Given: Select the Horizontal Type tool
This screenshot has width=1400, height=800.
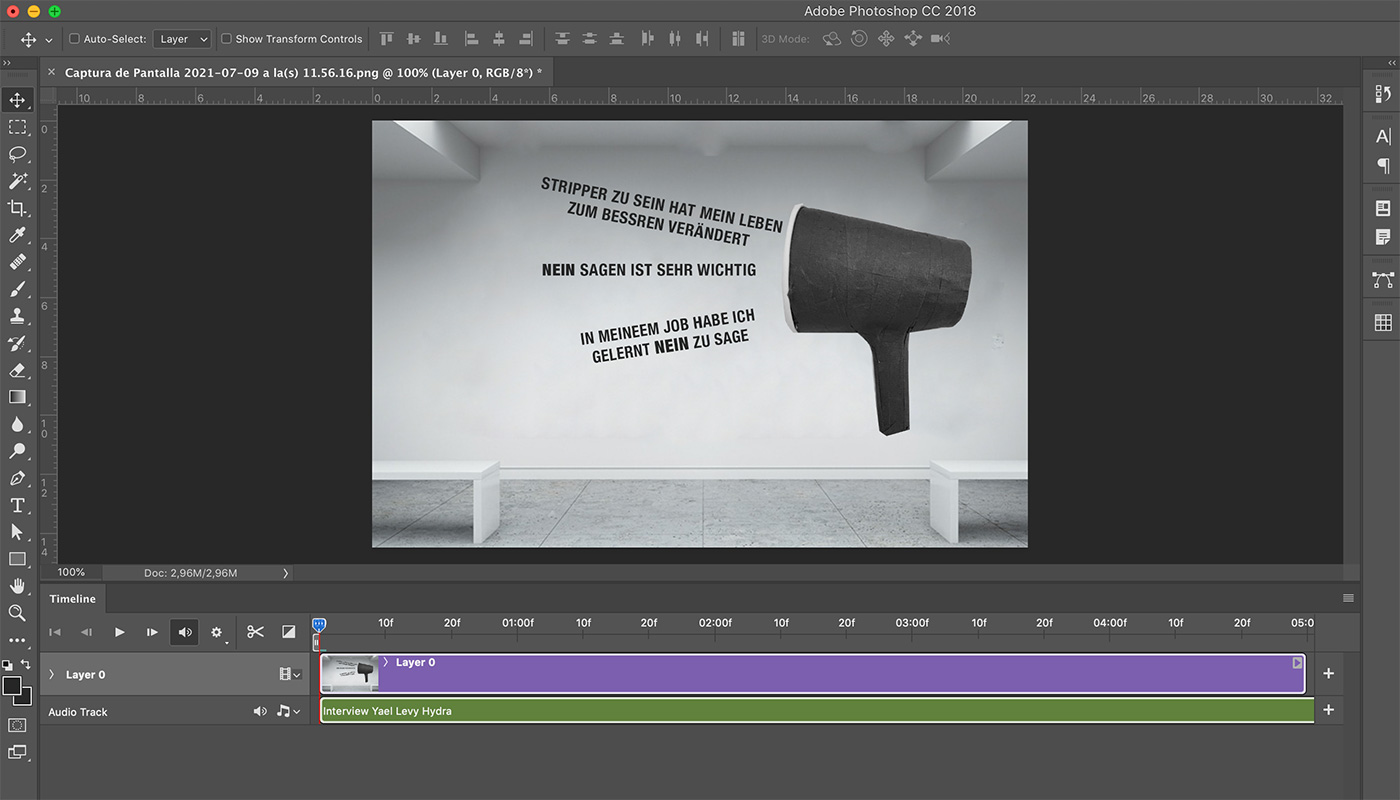Looking at the screenshot, I should [17, 505].
